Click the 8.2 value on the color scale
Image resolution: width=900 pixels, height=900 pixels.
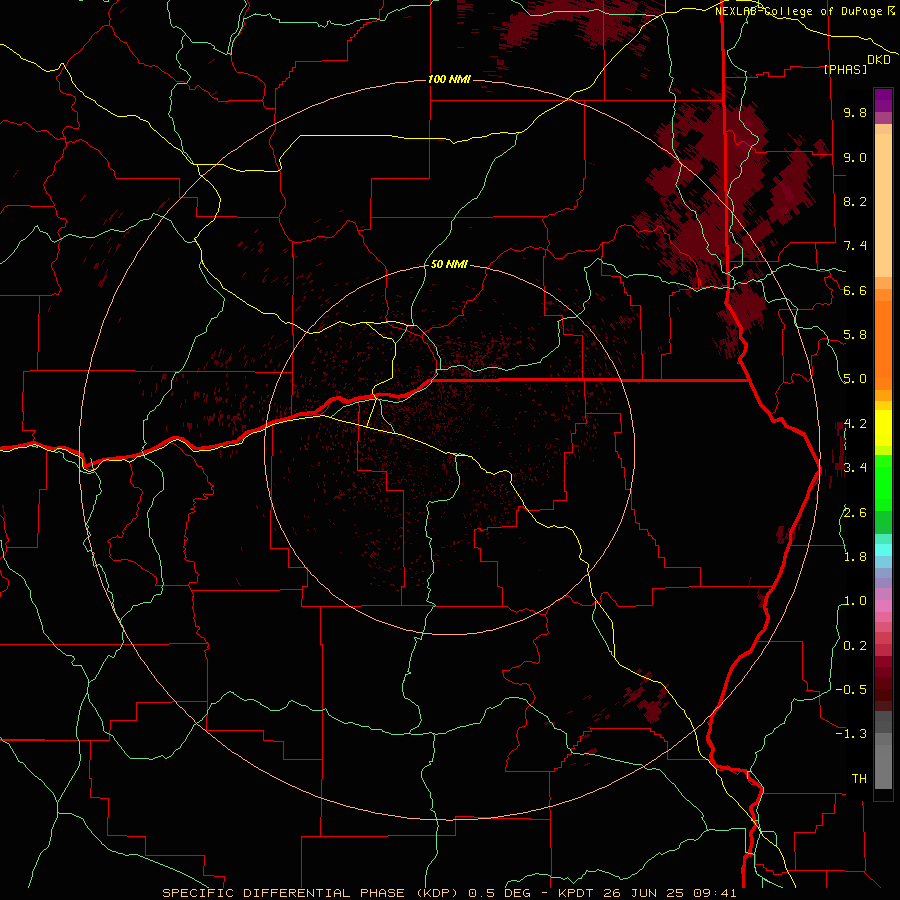(855, 201)
